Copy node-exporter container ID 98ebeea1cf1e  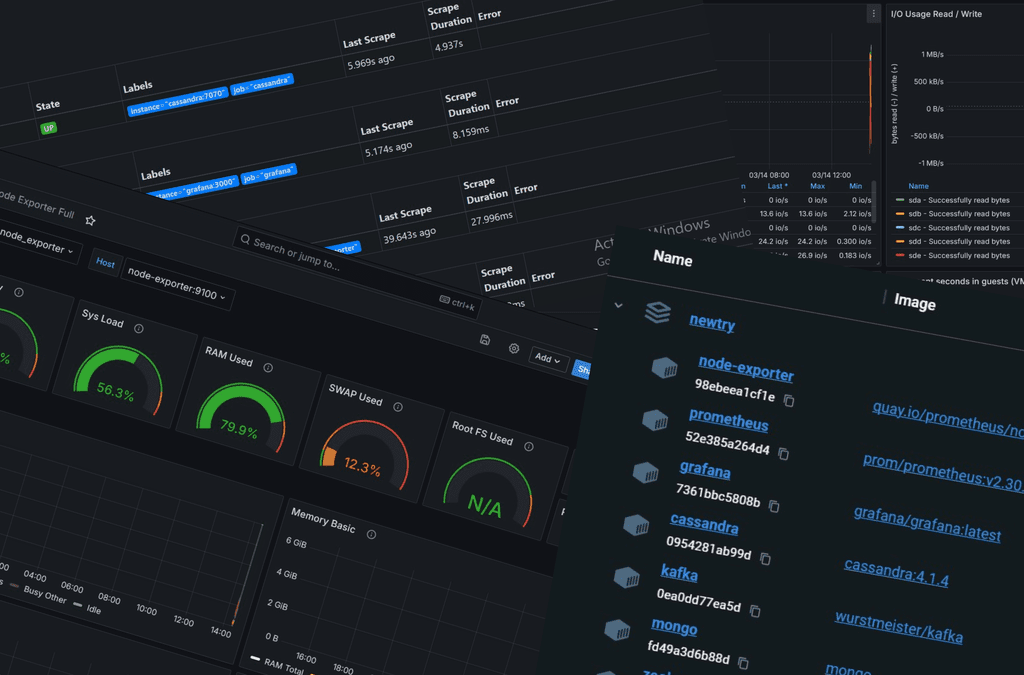[x=789, y=400]
